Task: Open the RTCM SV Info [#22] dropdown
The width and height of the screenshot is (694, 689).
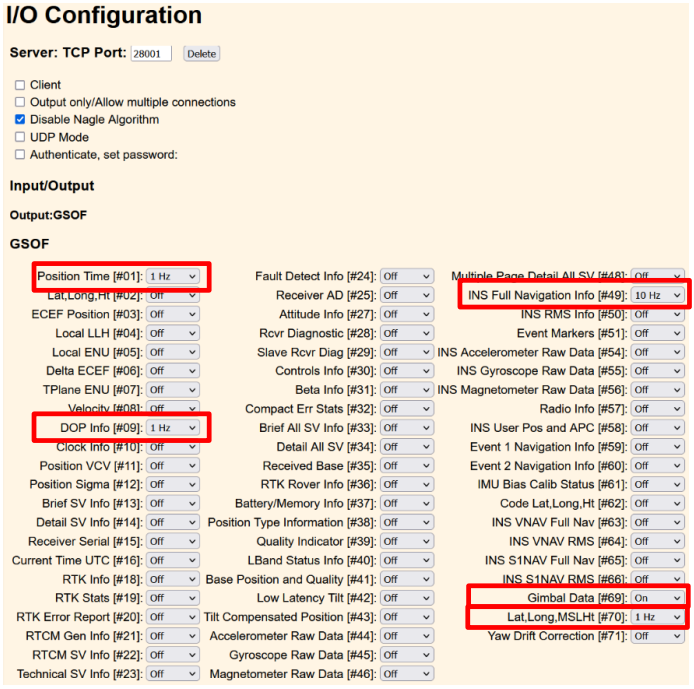Action: (173, 655)
